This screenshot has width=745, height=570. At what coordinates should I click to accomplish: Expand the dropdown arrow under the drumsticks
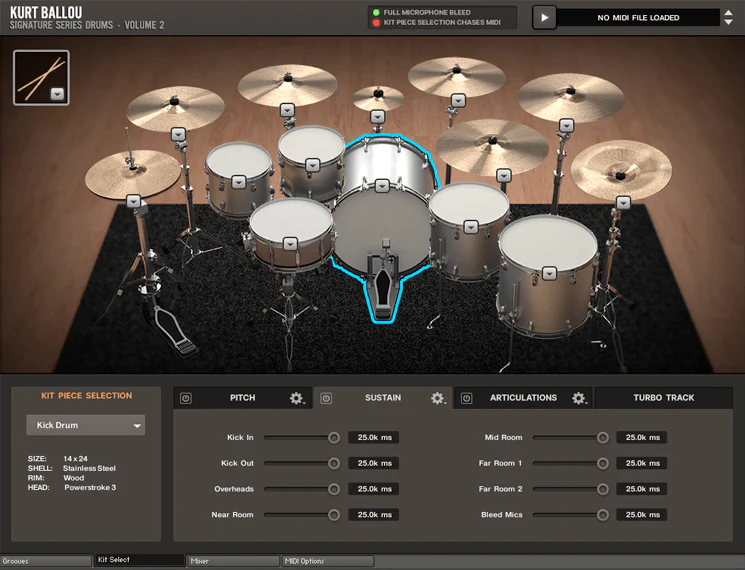(x=57, y=94)
